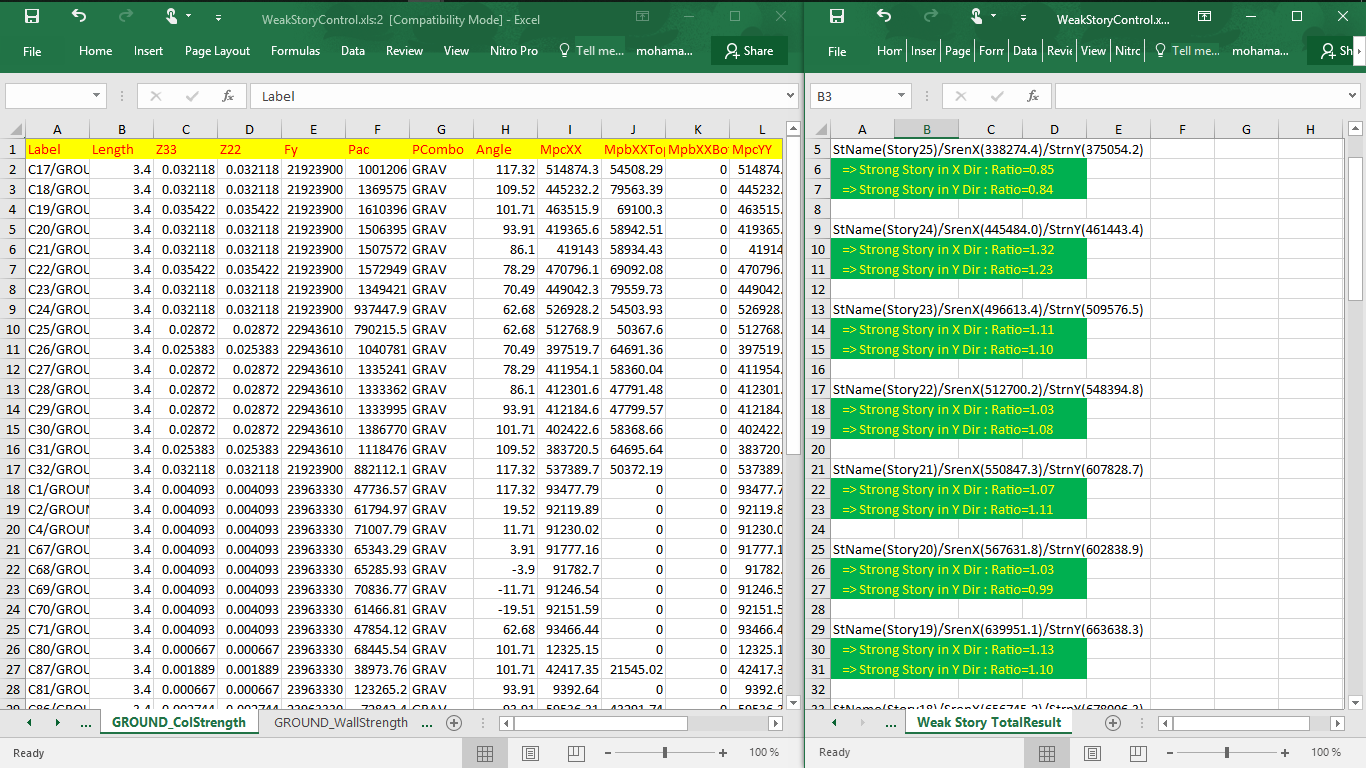Select Normal view in right window status bar
1366x768 pixels.
(1046, 752)
